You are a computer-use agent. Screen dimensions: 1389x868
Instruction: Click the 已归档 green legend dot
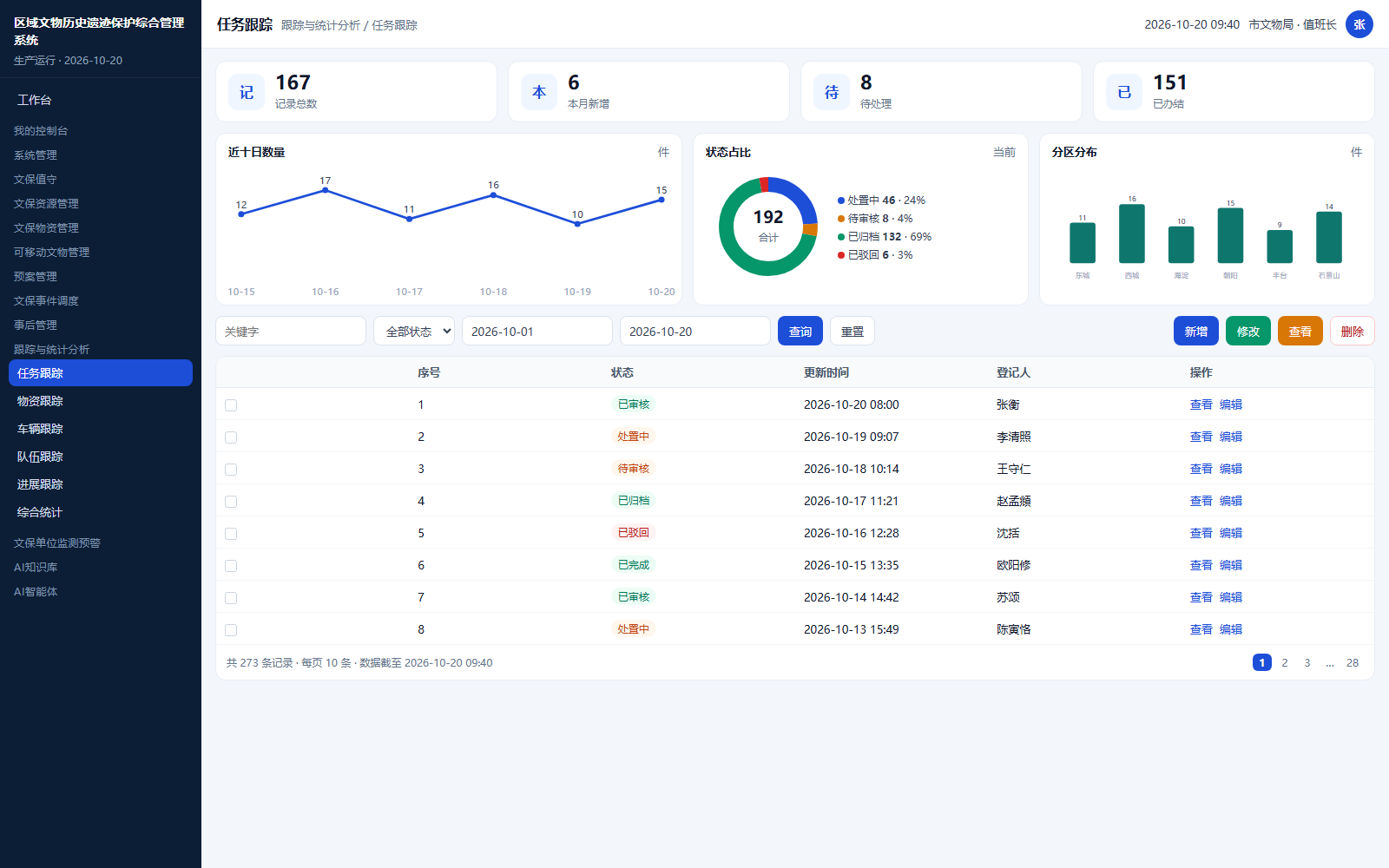tap(841, 237)
